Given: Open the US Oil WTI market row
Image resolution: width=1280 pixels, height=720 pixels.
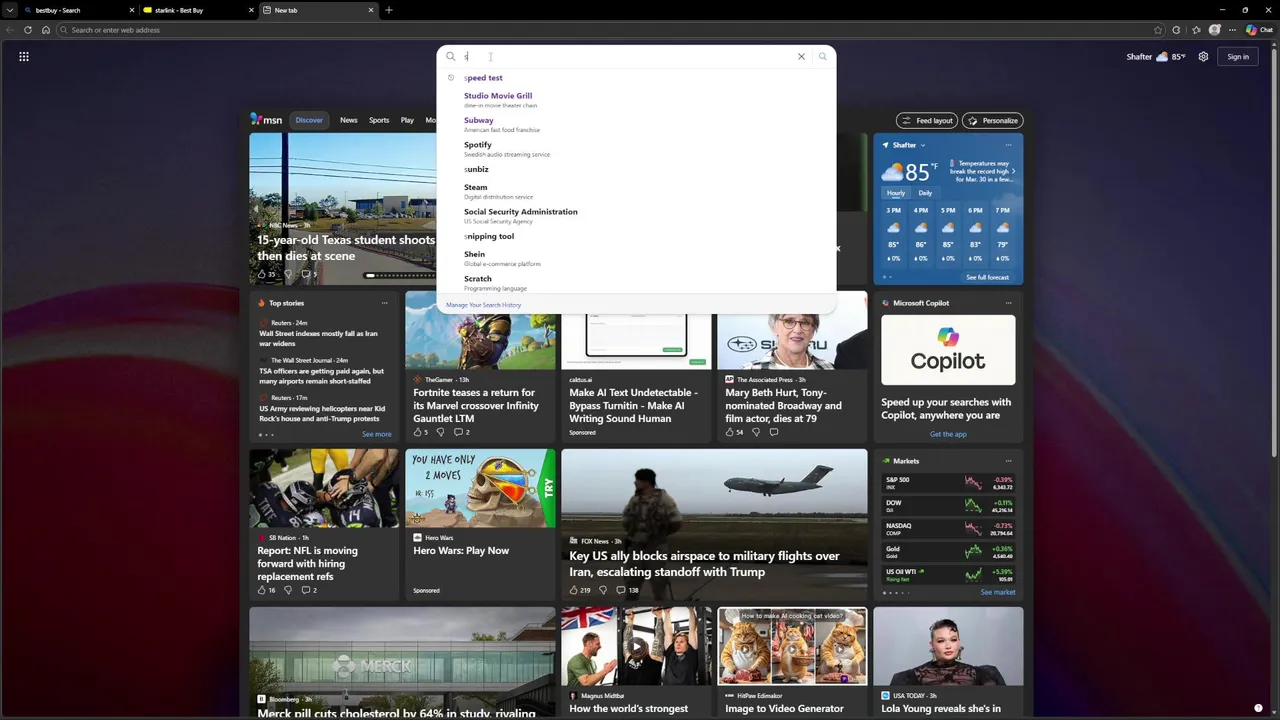Looking at the screenshot, I should click(948, 574).
